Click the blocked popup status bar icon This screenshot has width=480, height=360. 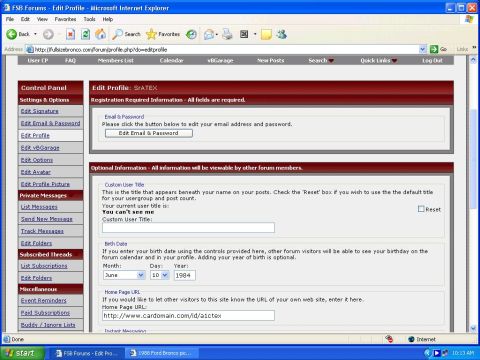389,339
